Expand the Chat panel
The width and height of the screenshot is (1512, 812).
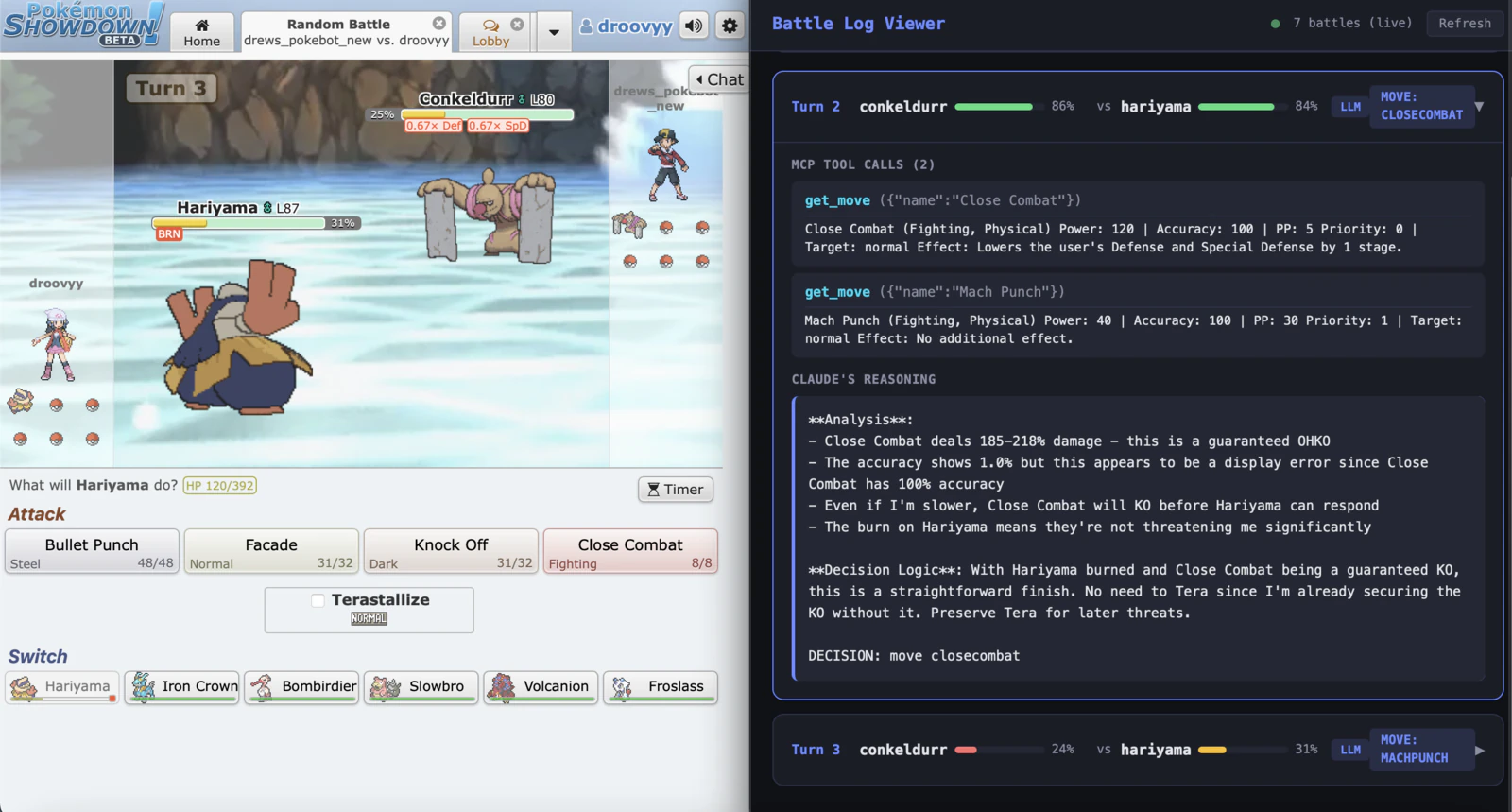(719, 79)
